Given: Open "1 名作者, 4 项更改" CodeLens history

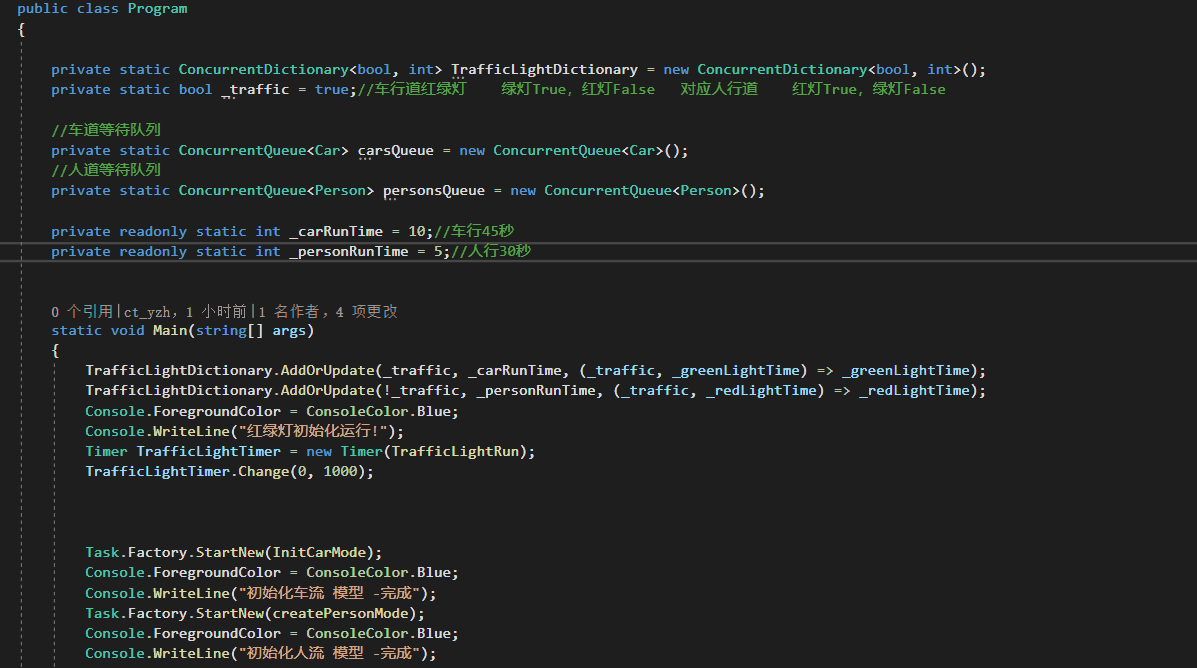Looking at the screenshot, I should [328, 311].
